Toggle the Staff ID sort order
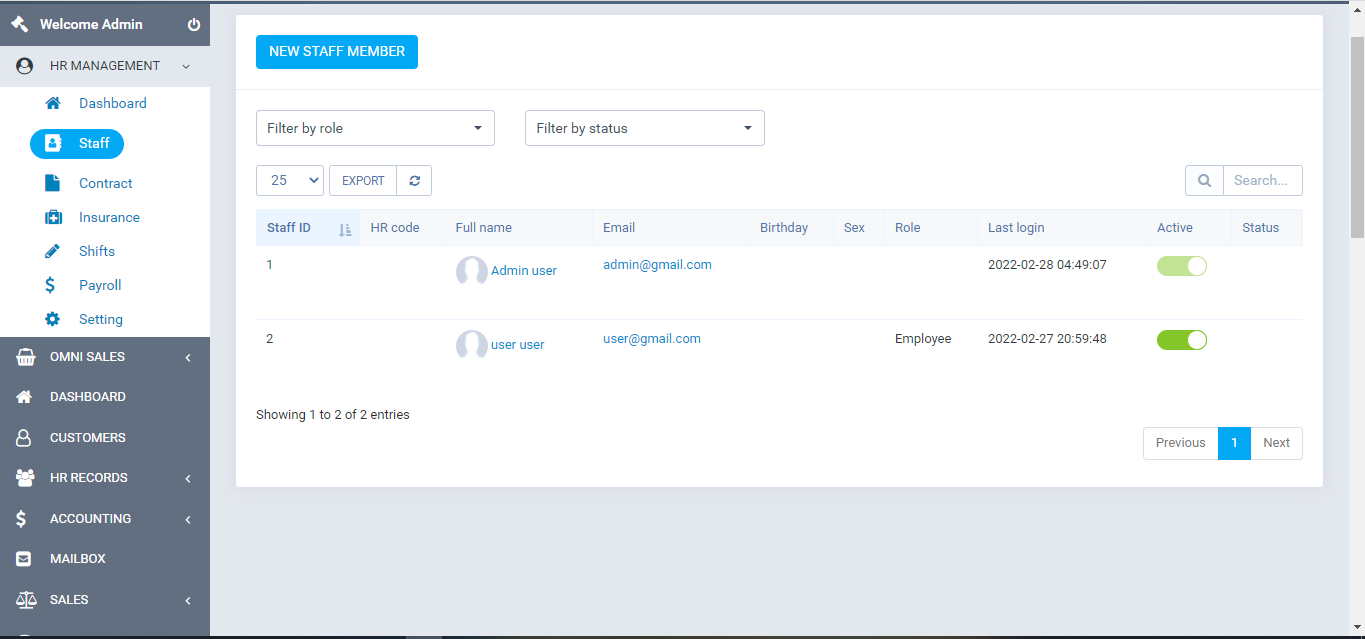1365x639 pixels. click(345, 228)
